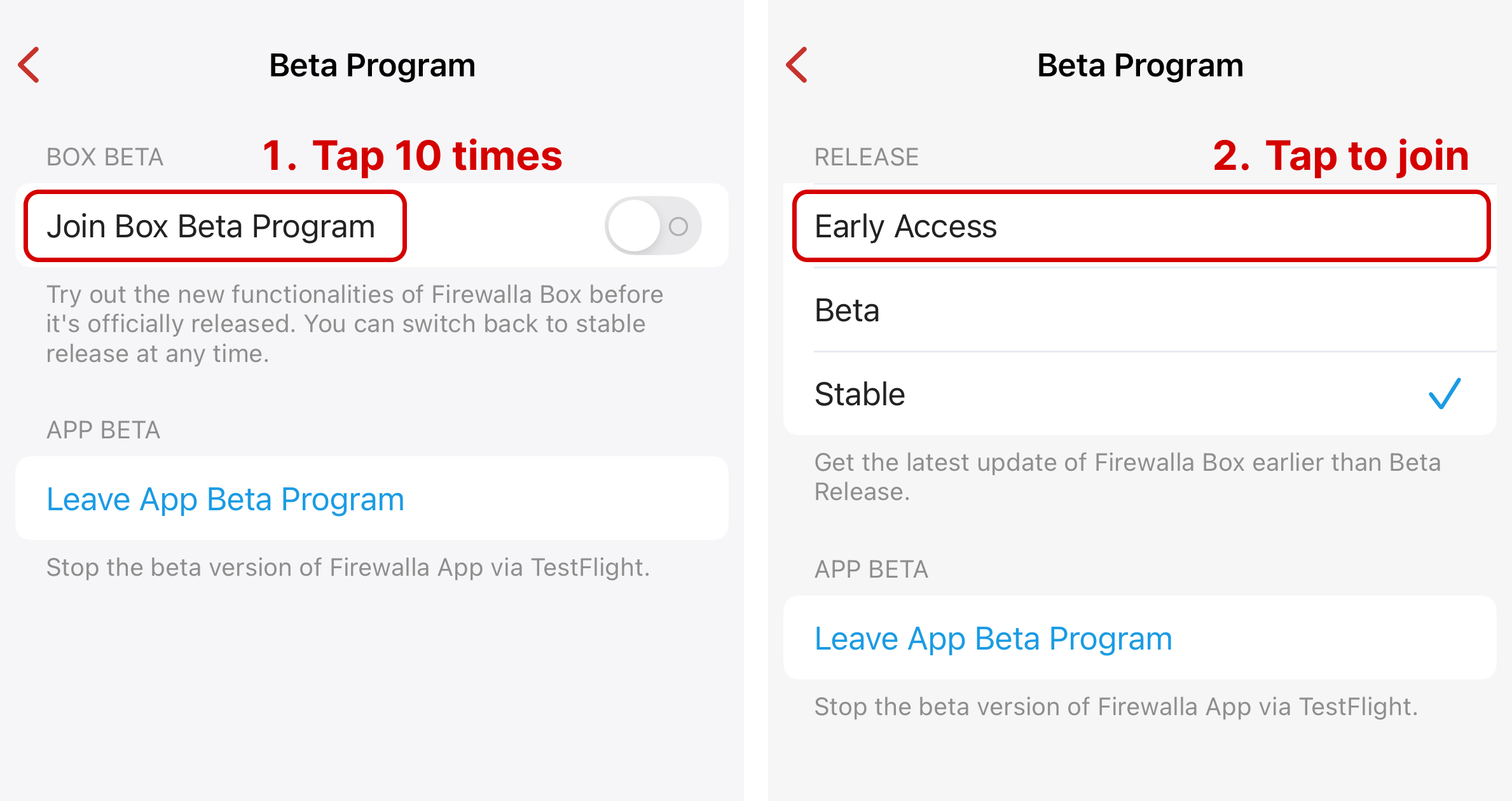Click the "Get the latest update" description text
The width and height of the screenshot is (1512, 801).
(x=1127, y=477)
